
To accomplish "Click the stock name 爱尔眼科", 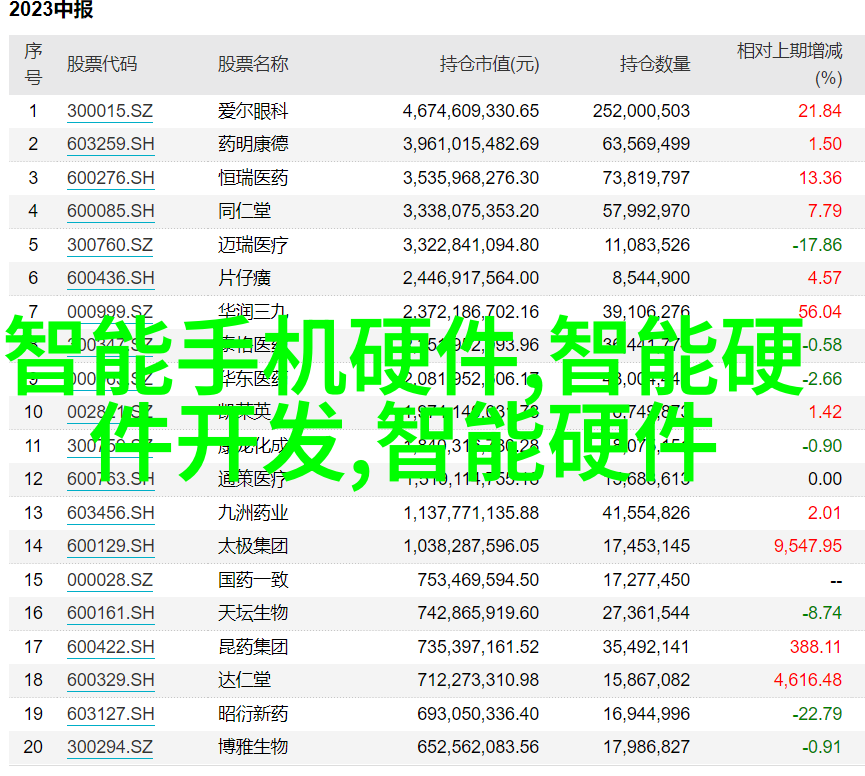I will click(x=253, y=111).
